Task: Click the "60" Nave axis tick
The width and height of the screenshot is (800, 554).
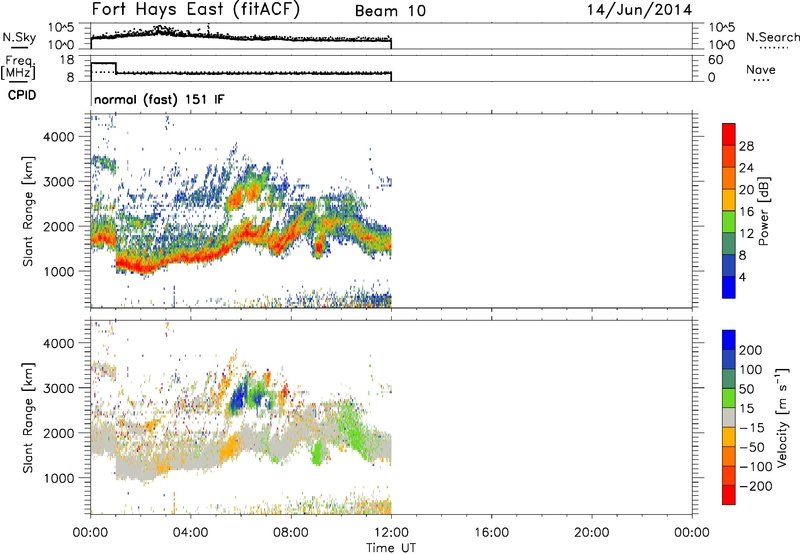Action: point(716,60)
